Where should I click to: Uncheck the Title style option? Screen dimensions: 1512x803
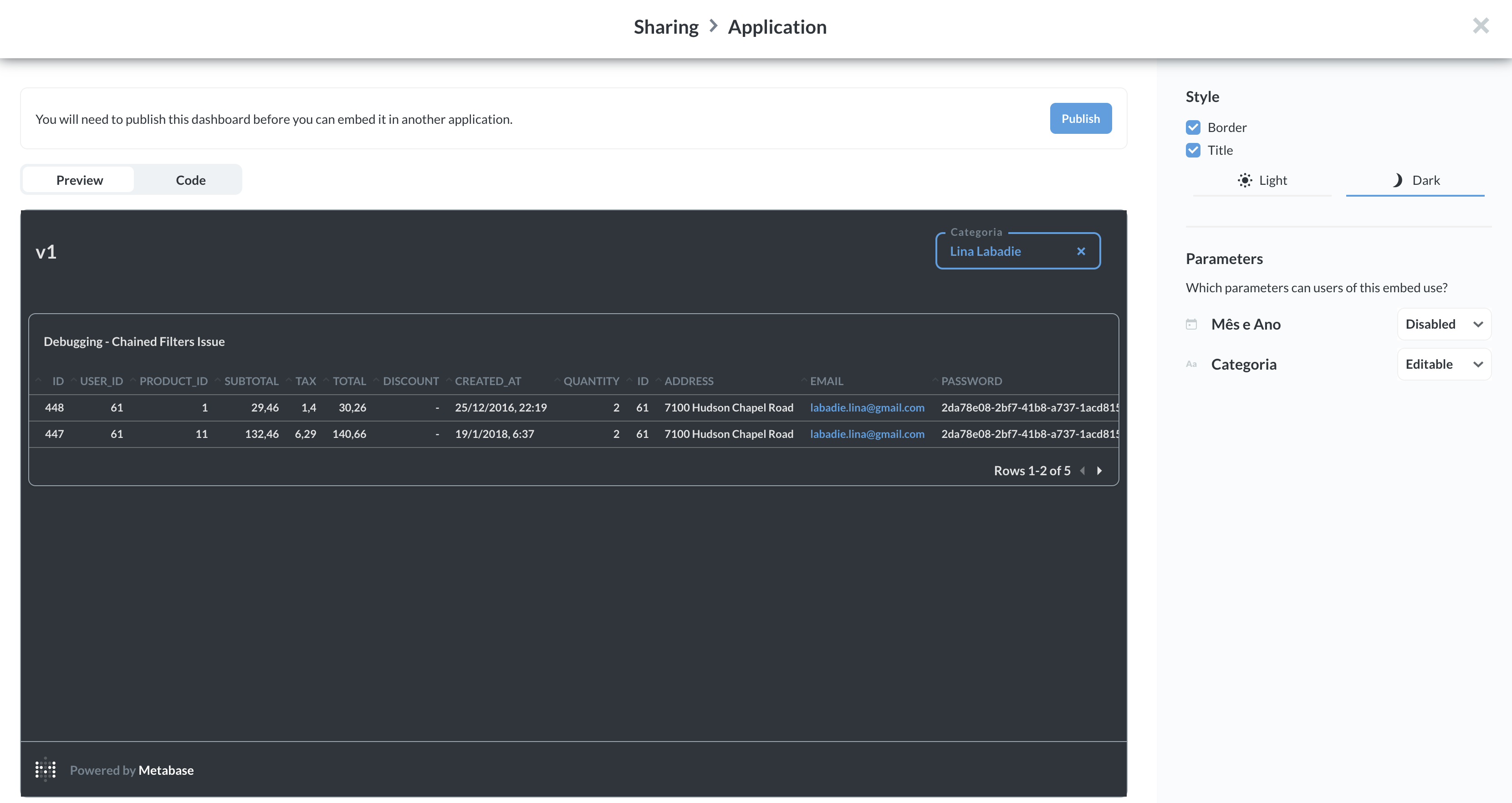click(x=1193, y=150)
